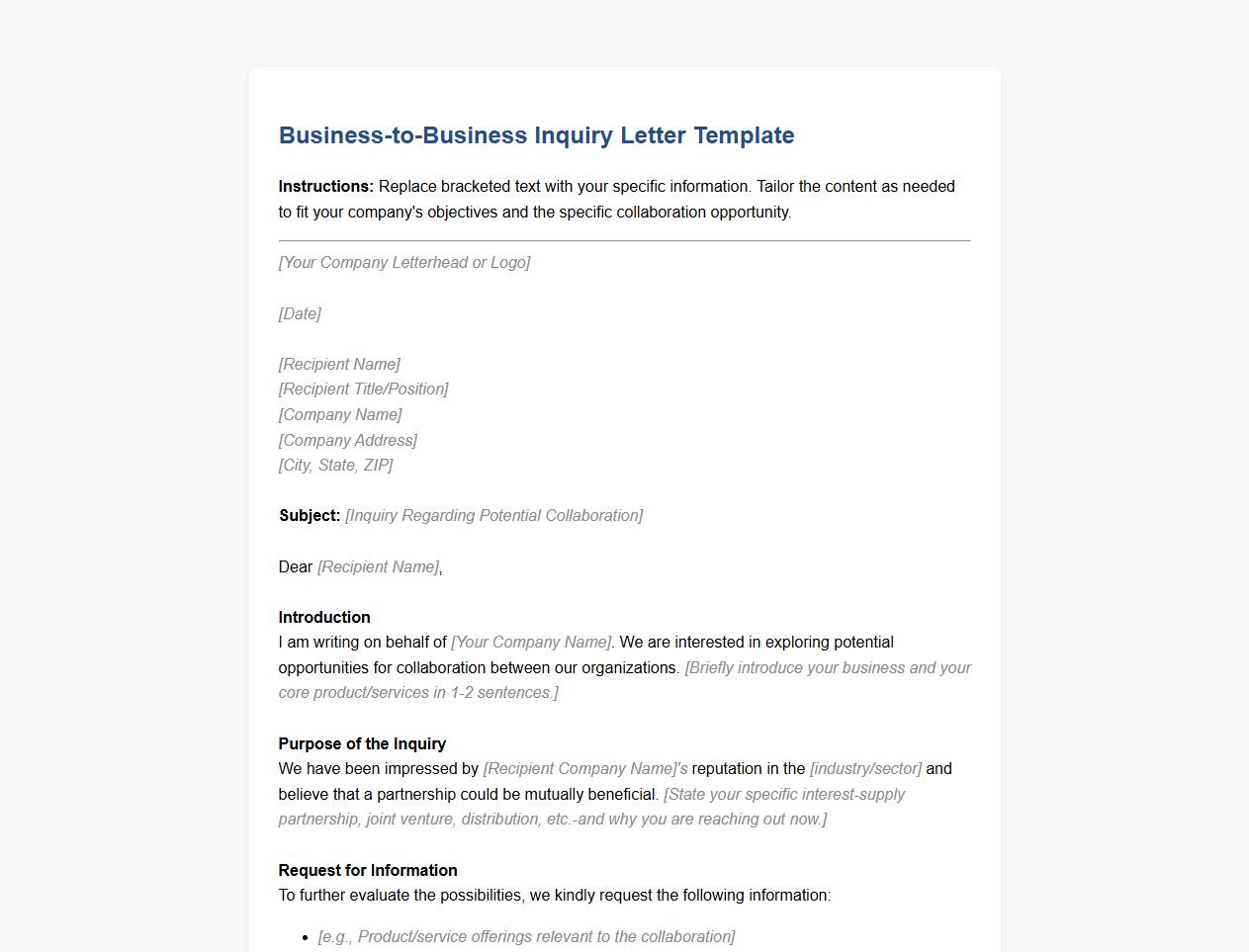The width and height of the screenshot is (1249, 952).
Task: Click the bold Instructions label
Action: (x=326, y=187)
